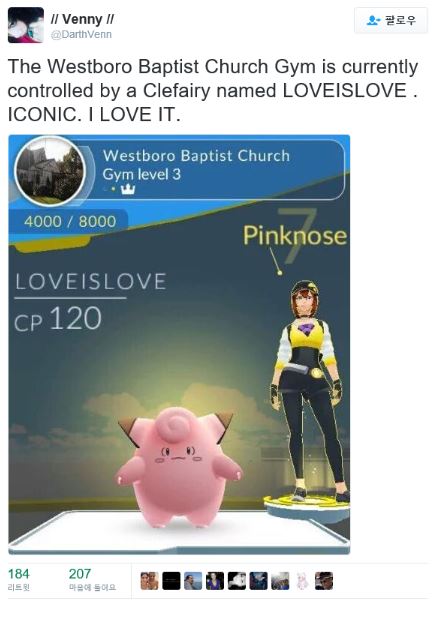
Task: Click the Westboro Baptist Church gym photo circle
Action: click(50, 171)
